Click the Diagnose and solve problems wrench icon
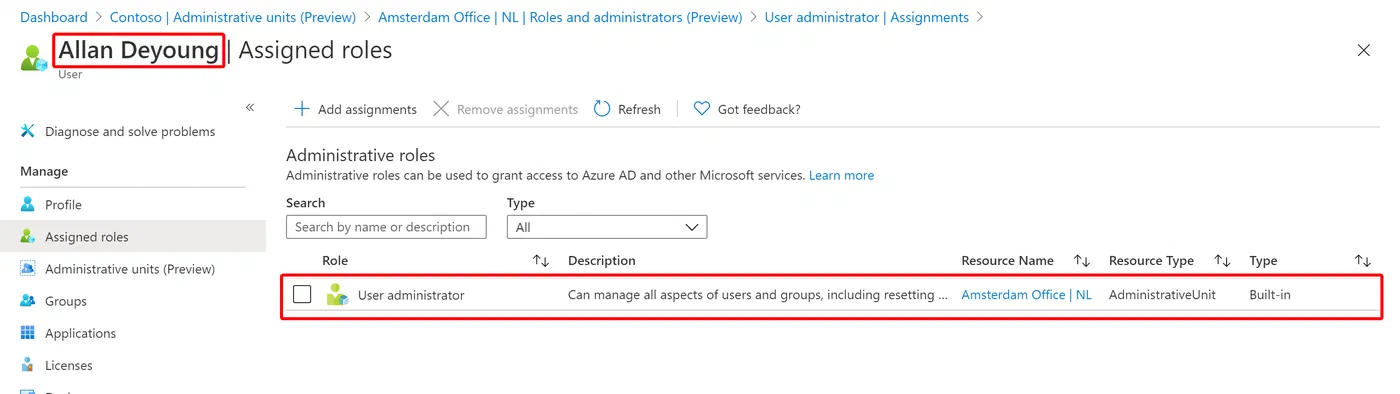 pos(27,131)
